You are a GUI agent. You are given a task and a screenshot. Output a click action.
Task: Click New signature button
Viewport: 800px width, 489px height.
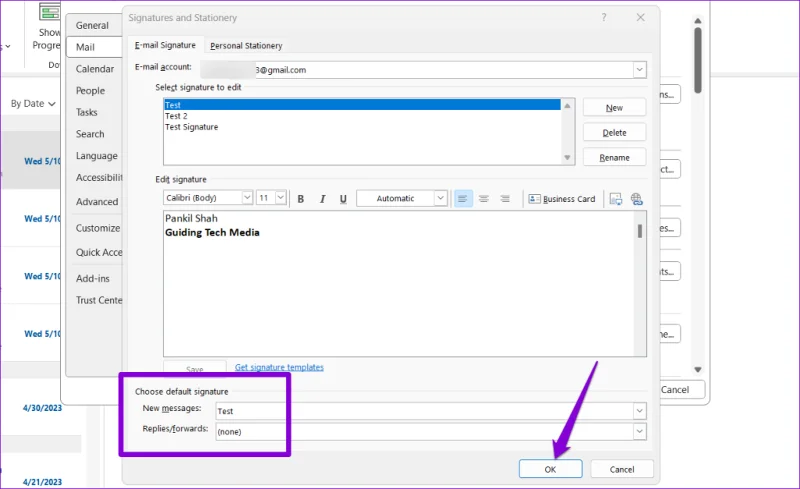[x=614, y=108]
